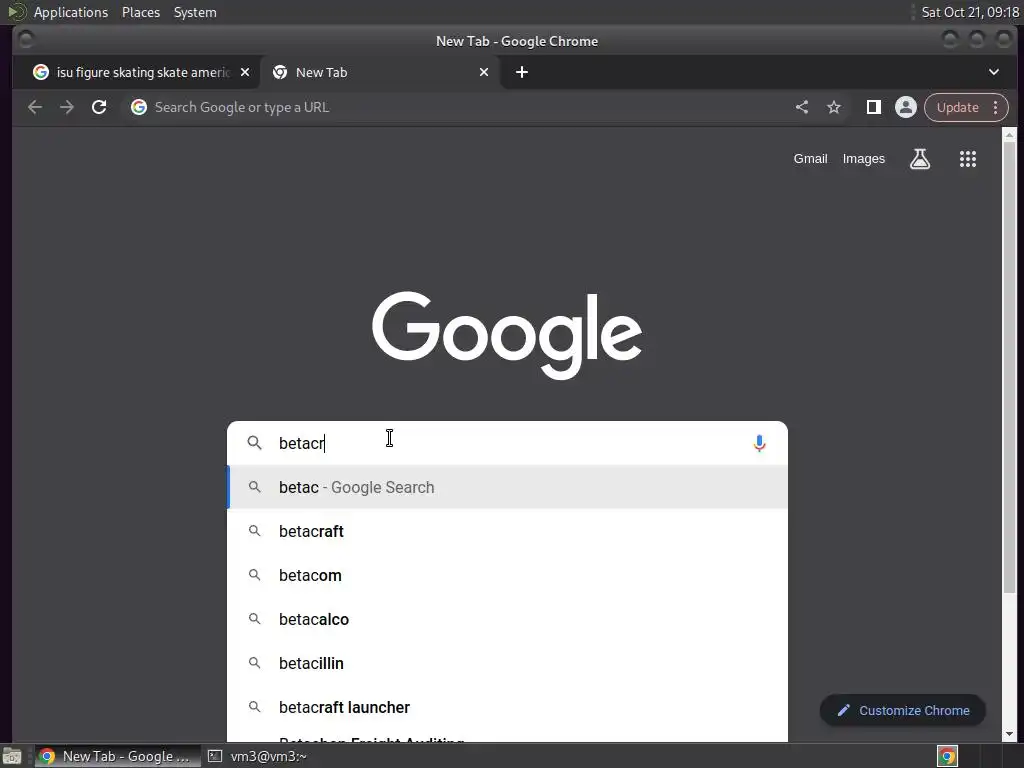Open Search Labs flask icon
The width and height of the screenshot is (1024, 768).
coord(920,159)
